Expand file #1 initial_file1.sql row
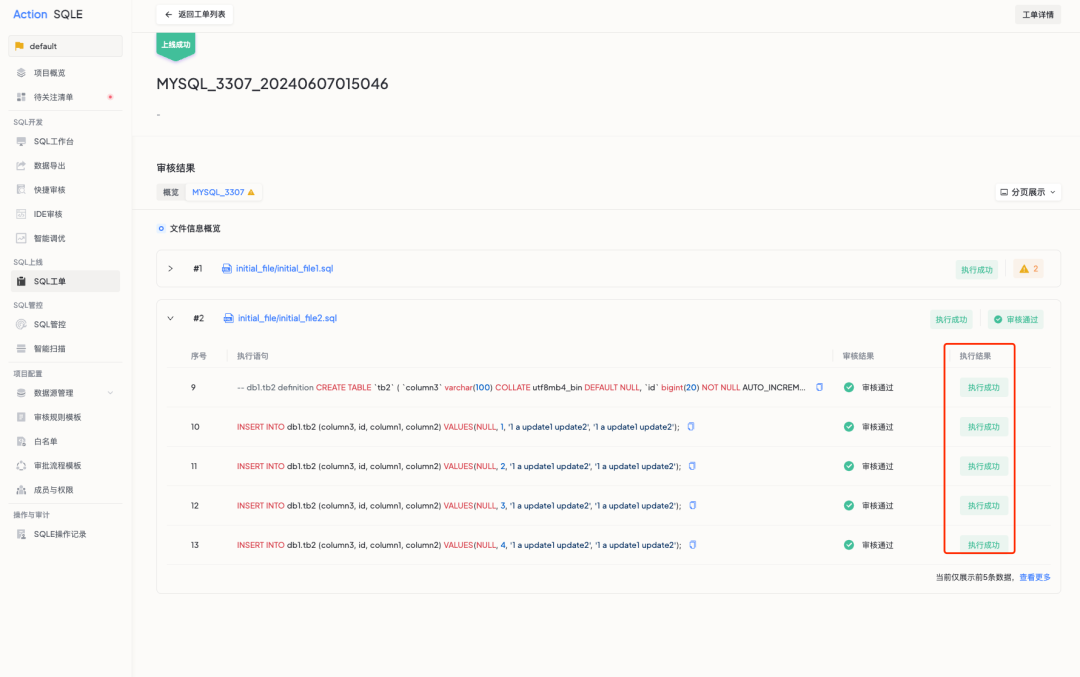Viewport: 1080px width, 677px height. pos(170,269)
